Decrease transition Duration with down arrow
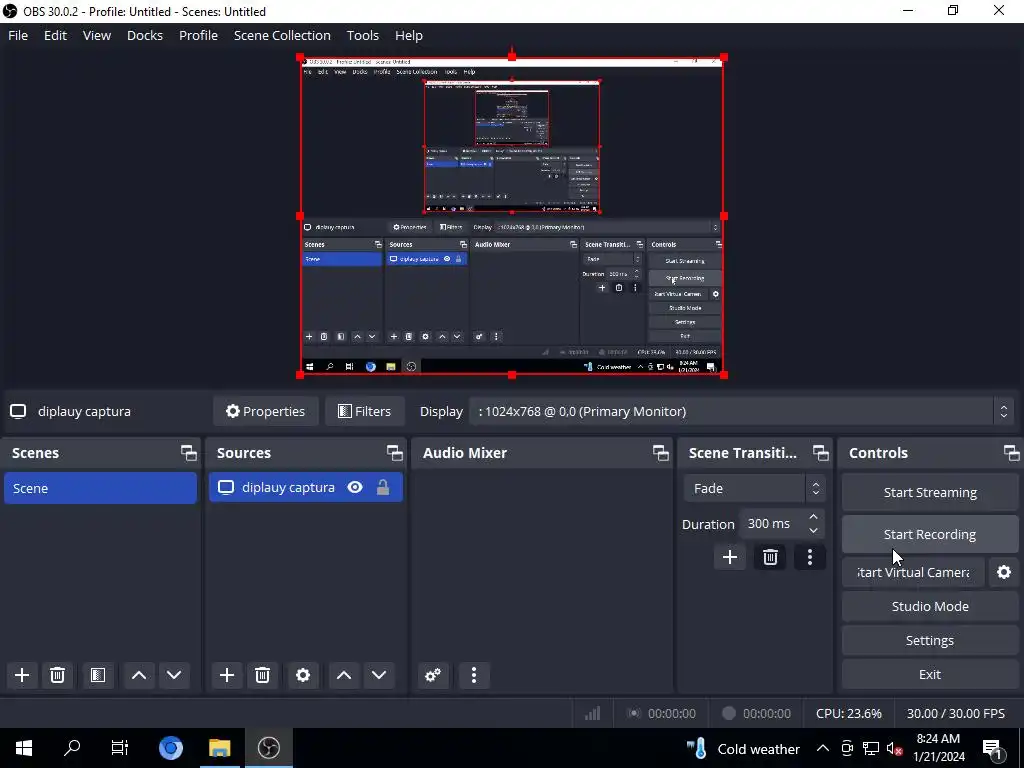Screen dimensions: 1024x768 coord(814,530)
